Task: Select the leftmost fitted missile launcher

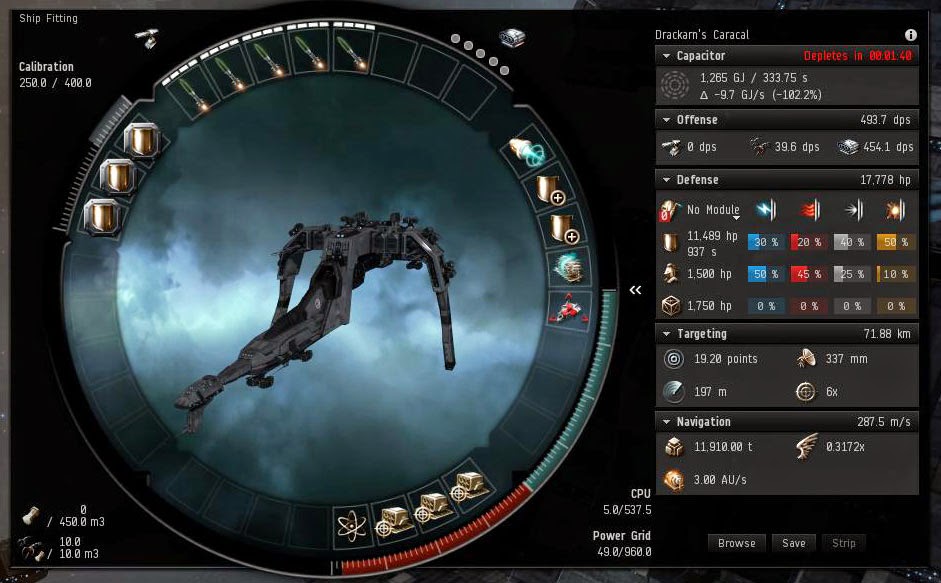Action: (195, 95)
